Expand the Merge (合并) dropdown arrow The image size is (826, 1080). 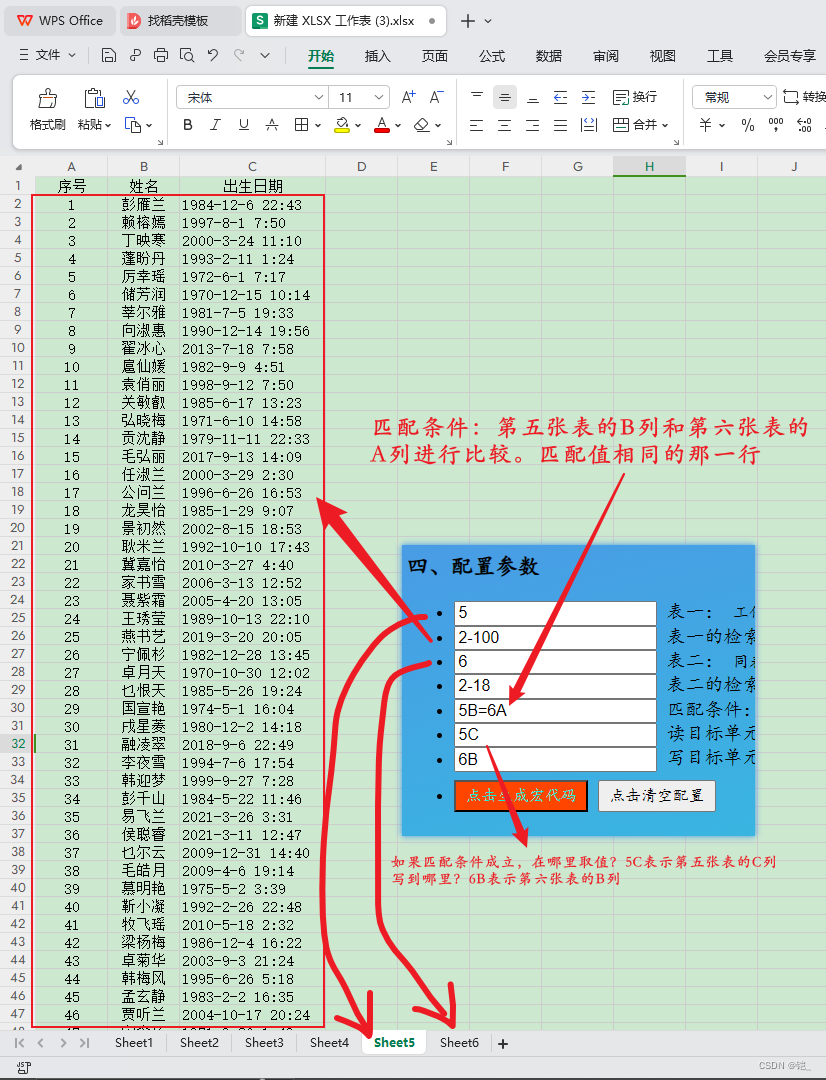tap(665, 125)
